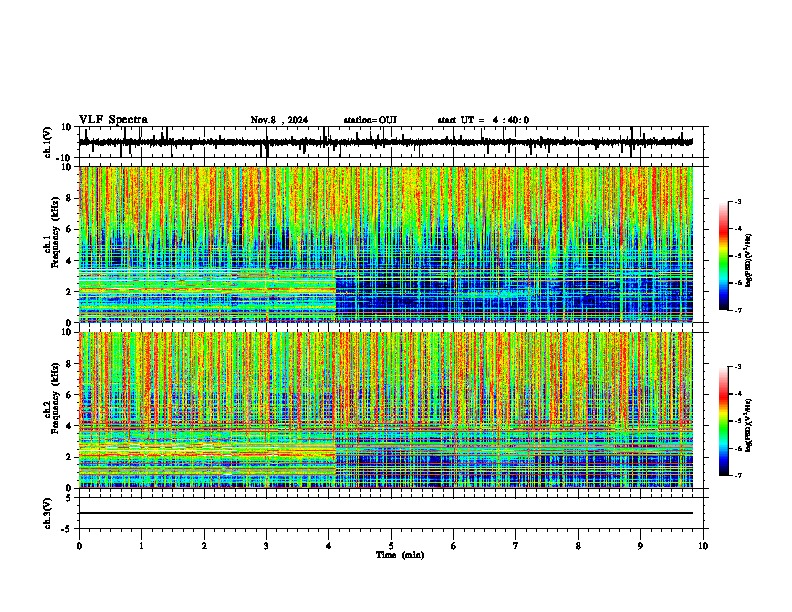Click time-axis tick label "7"
Viewport: 792px width, 612px height.
(516, 546)
